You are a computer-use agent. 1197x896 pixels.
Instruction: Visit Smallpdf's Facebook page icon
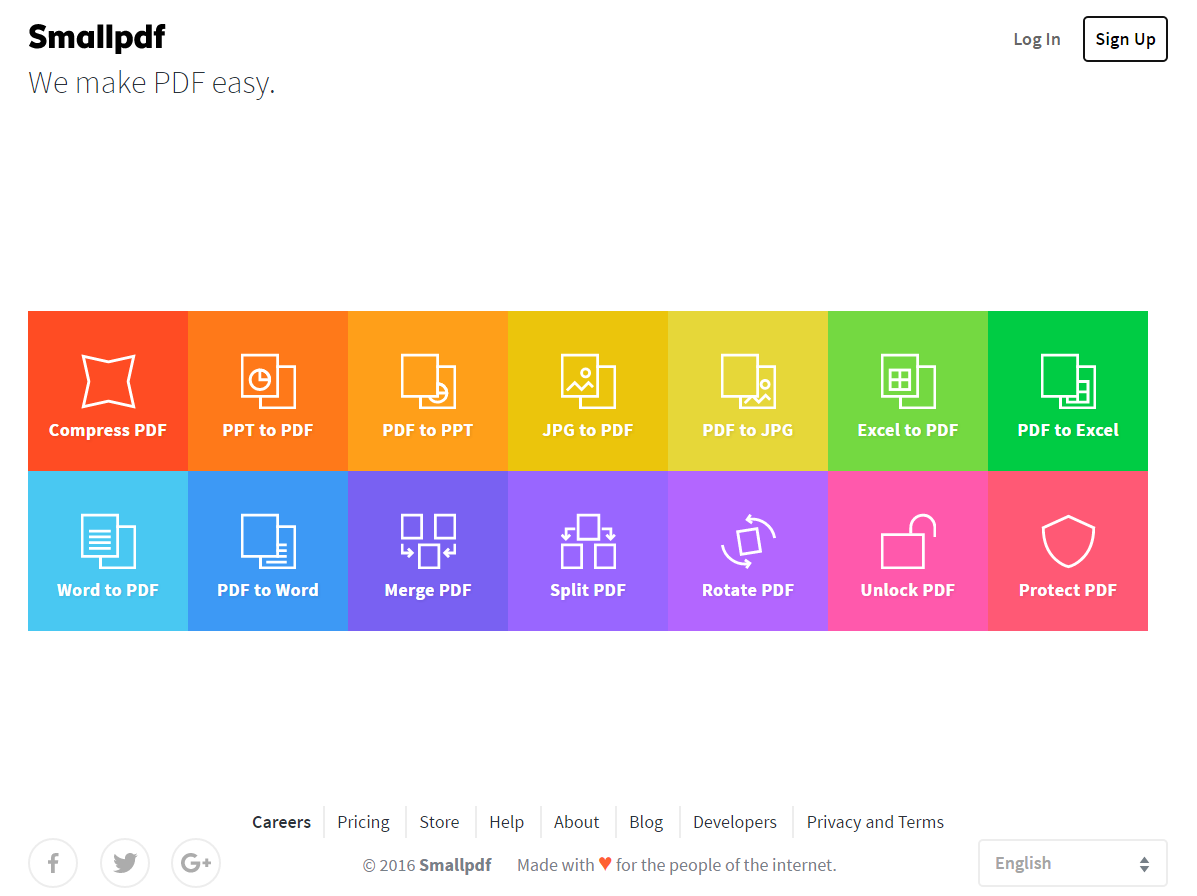(53, 863)
